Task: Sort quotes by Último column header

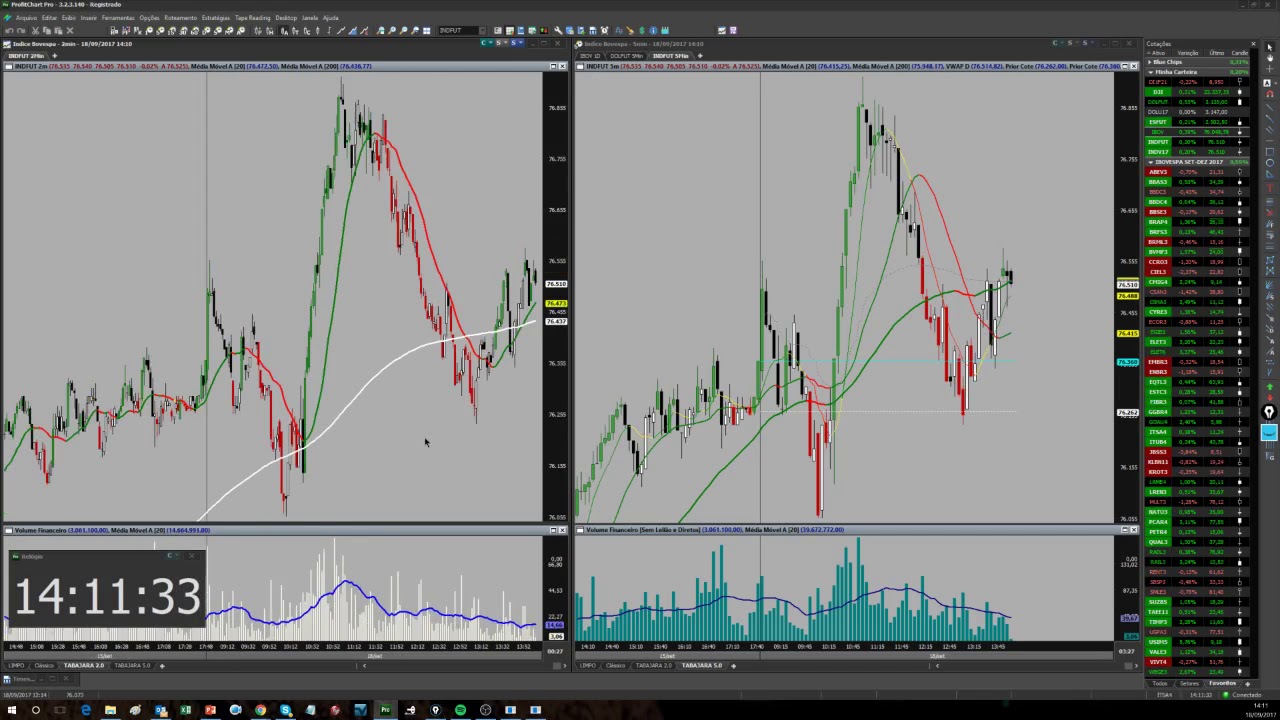Action: tap(1217, 53)
